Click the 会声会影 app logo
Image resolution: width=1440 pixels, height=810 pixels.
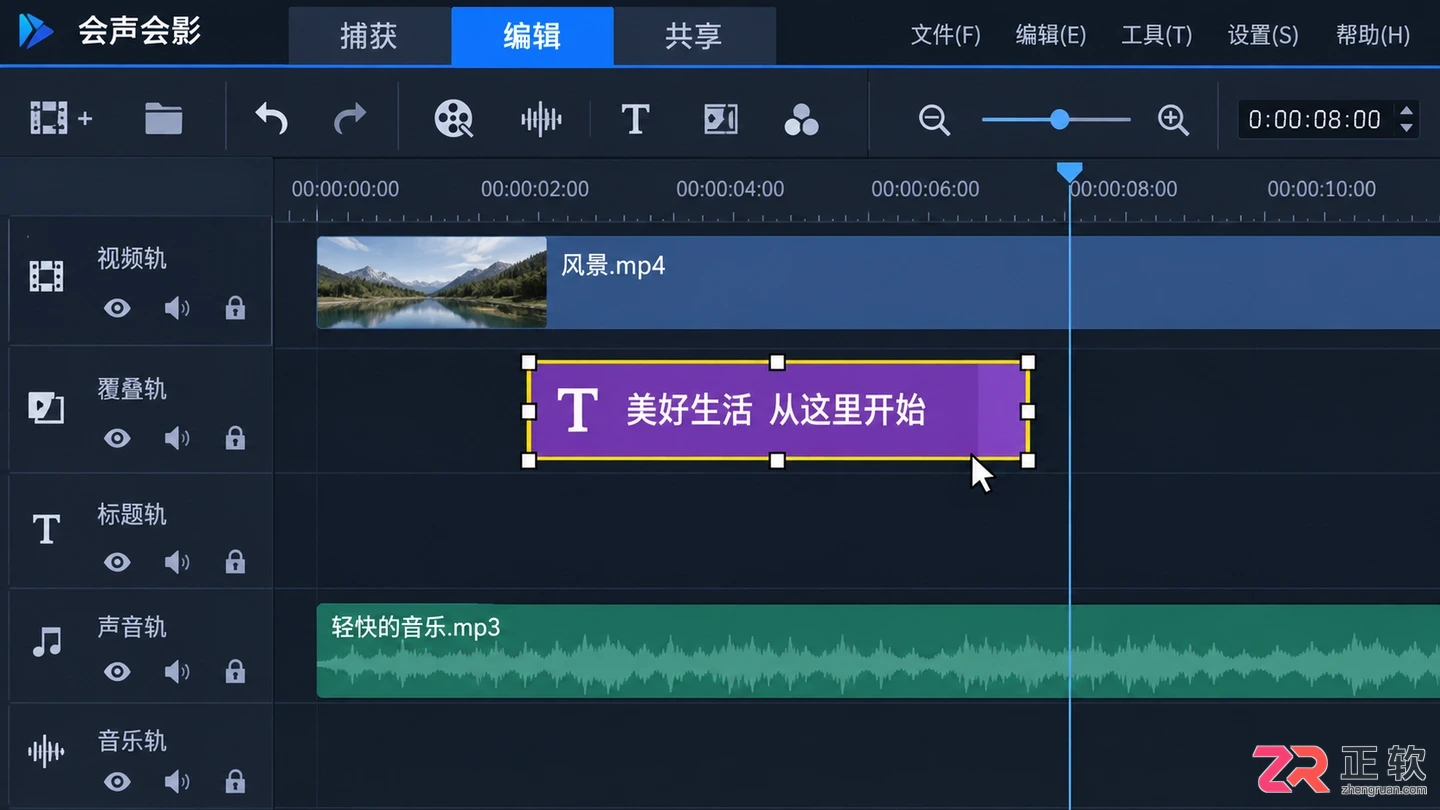click(x=36, y=32)
